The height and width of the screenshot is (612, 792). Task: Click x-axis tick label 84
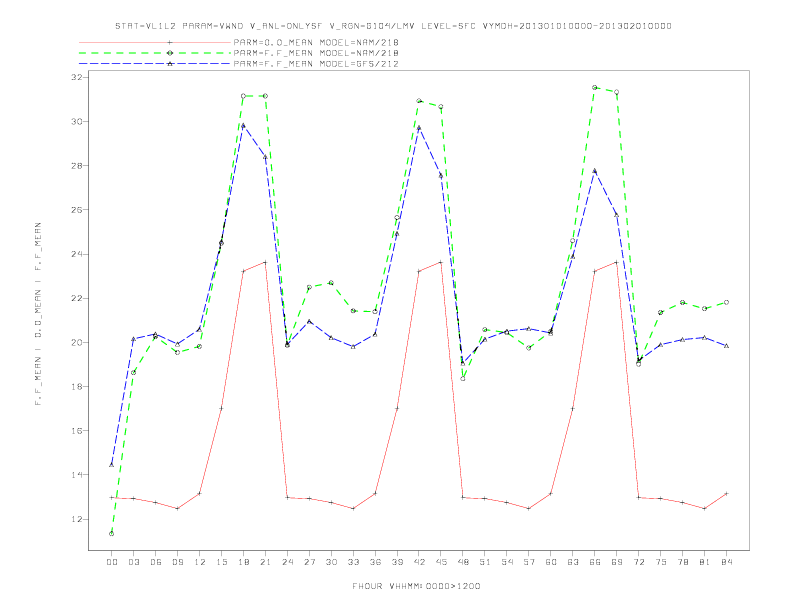[726, 562]
